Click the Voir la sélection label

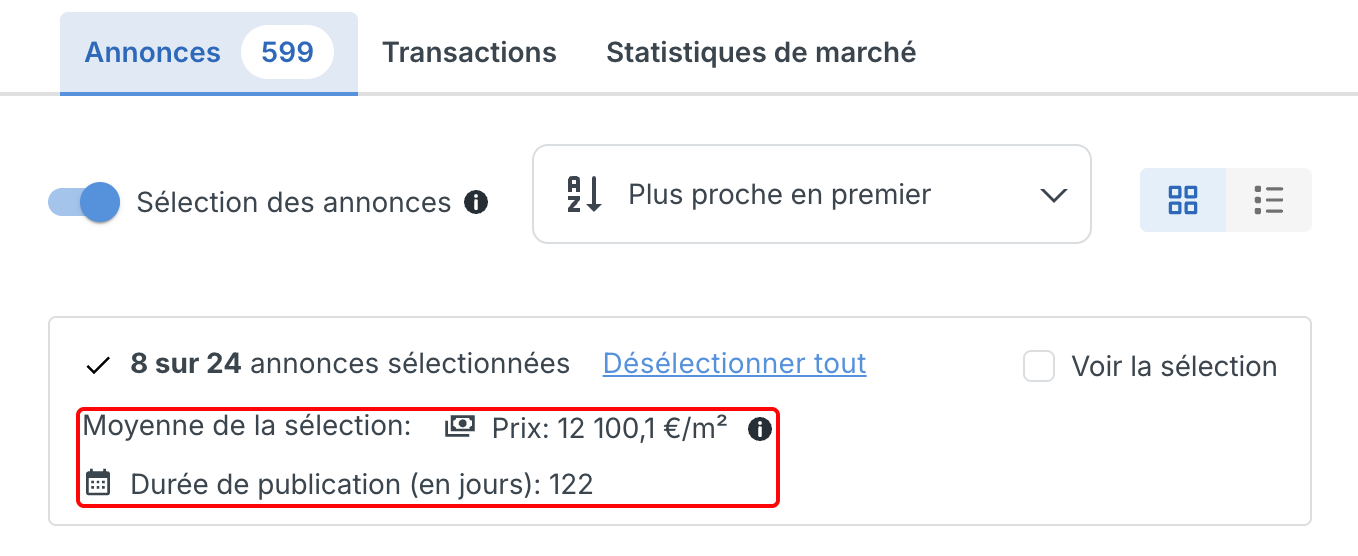tap(1174, 367)
